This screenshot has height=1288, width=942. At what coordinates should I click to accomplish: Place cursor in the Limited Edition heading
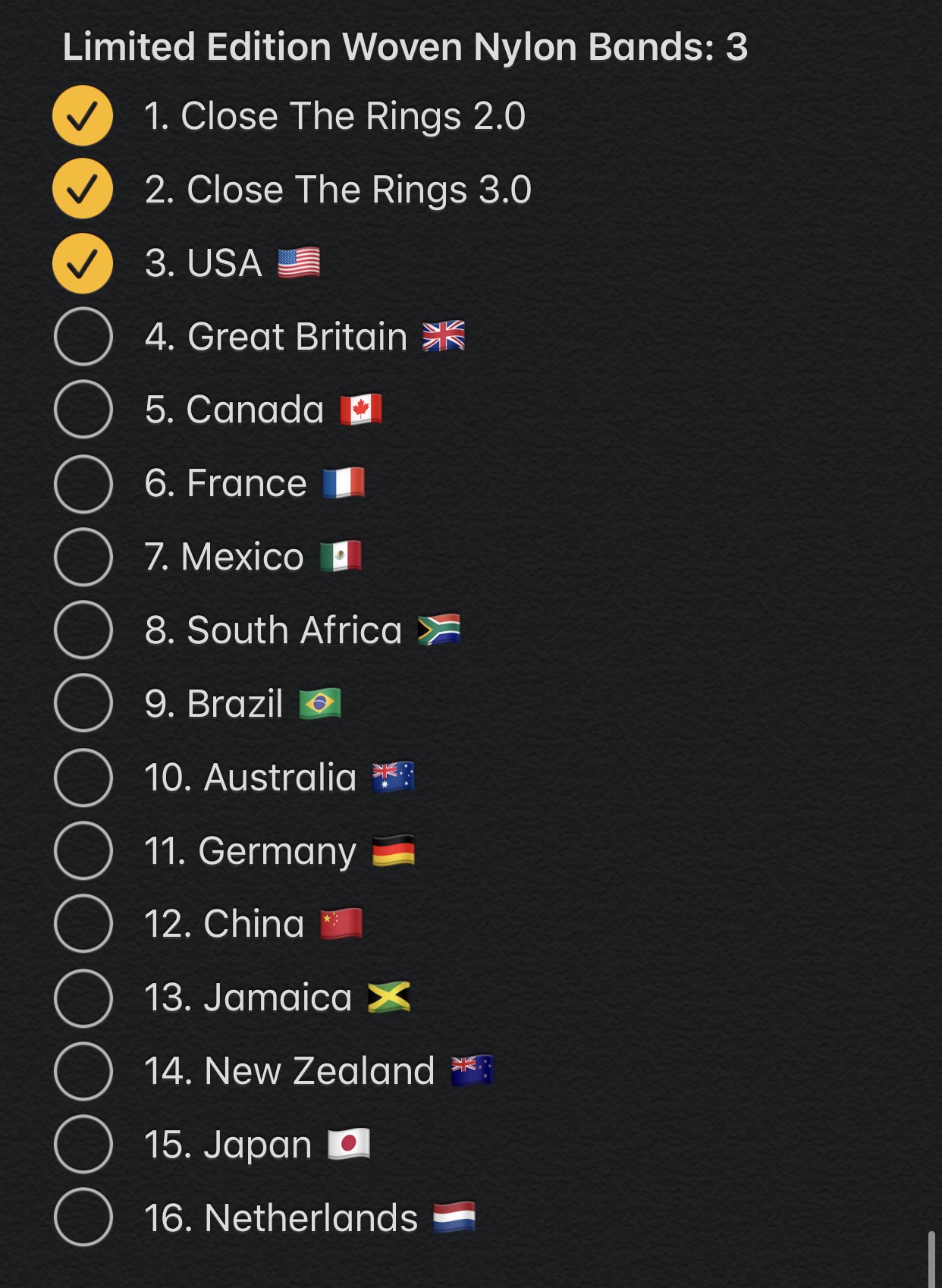(405, 47)
